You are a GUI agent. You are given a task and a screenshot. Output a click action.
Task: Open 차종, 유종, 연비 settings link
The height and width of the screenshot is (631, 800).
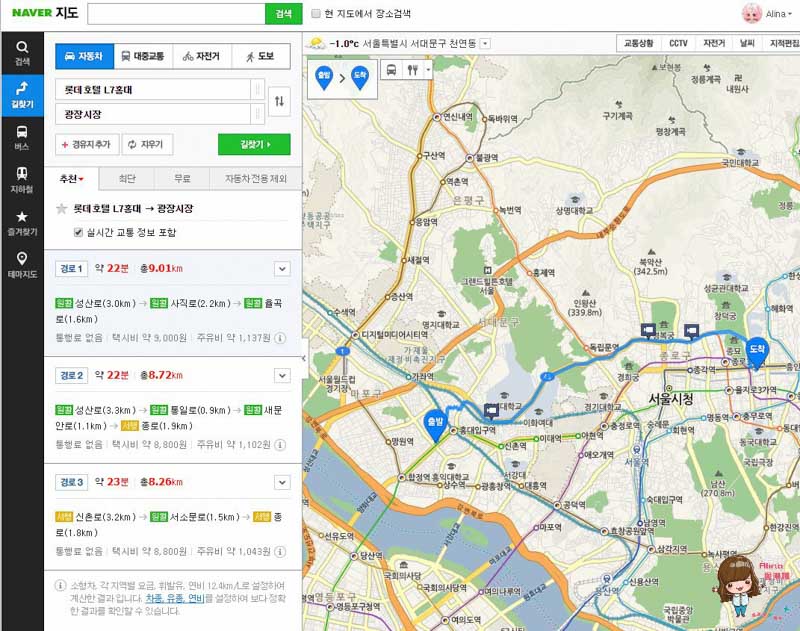(175, 598)
